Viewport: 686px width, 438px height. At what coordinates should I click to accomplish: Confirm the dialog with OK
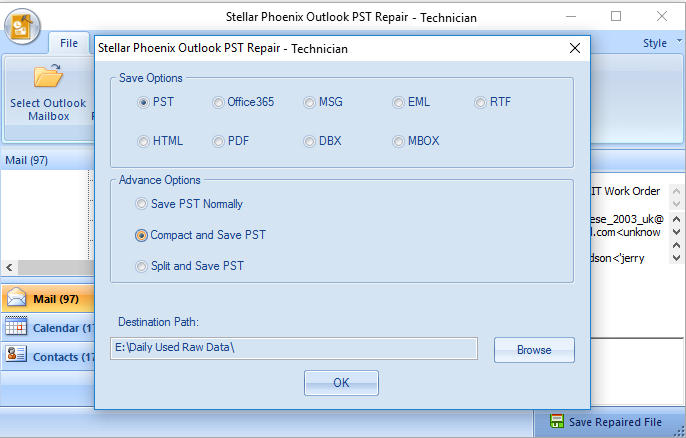(341, 383)
